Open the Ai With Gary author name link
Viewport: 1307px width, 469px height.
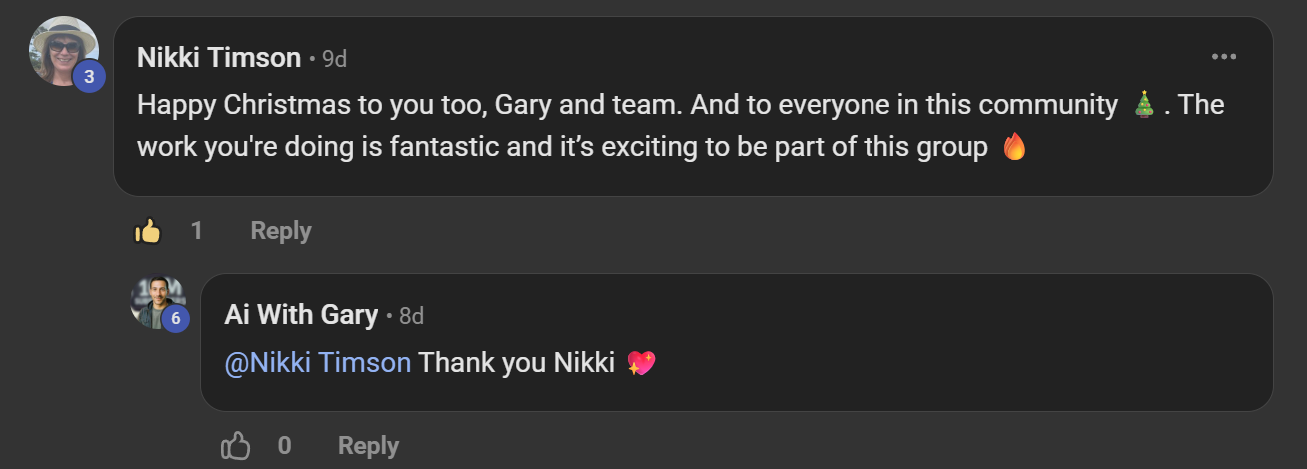click(301, 315)
